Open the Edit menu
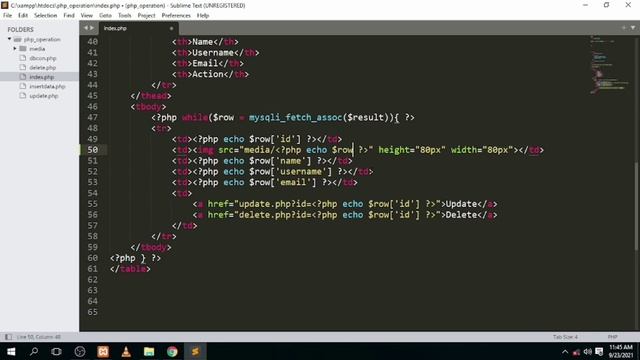 coord(23,16)
